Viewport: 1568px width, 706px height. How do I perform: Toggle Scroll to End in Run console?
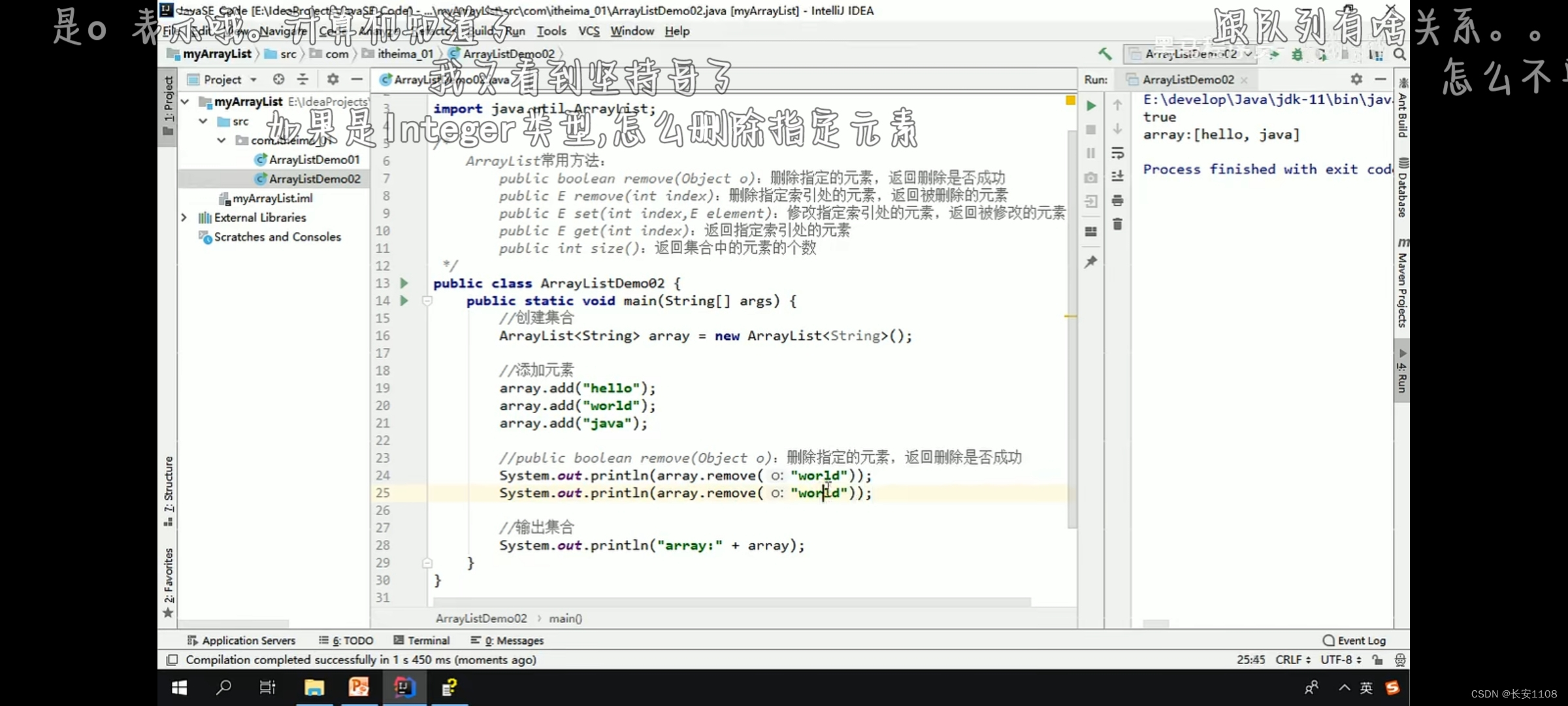(x=1118, y=176)
